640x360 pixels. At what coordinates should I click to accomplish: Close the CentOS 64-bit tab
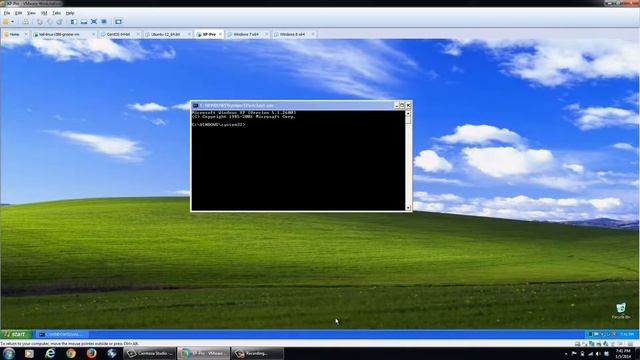pos(138,34)
